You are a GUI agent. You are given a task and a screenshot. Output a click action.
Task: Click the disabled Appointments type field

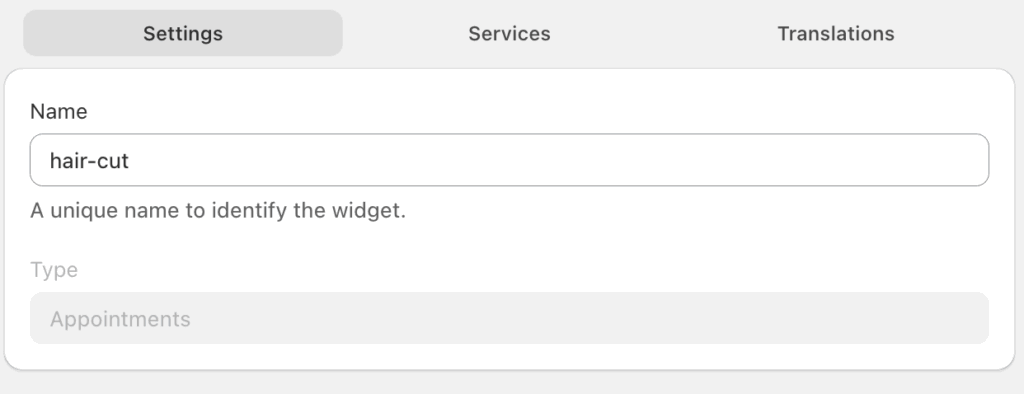coord(509,318)
